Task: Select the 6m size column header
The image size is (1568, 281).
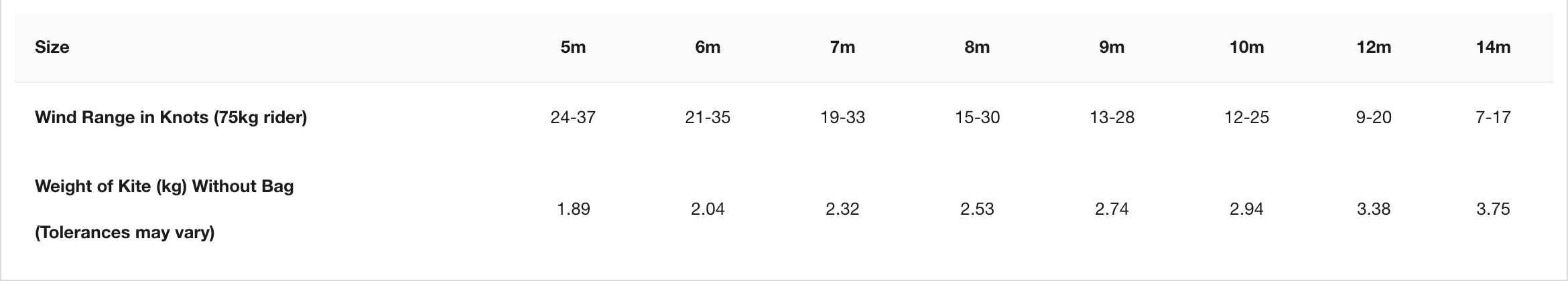Action: pos(708,48)
